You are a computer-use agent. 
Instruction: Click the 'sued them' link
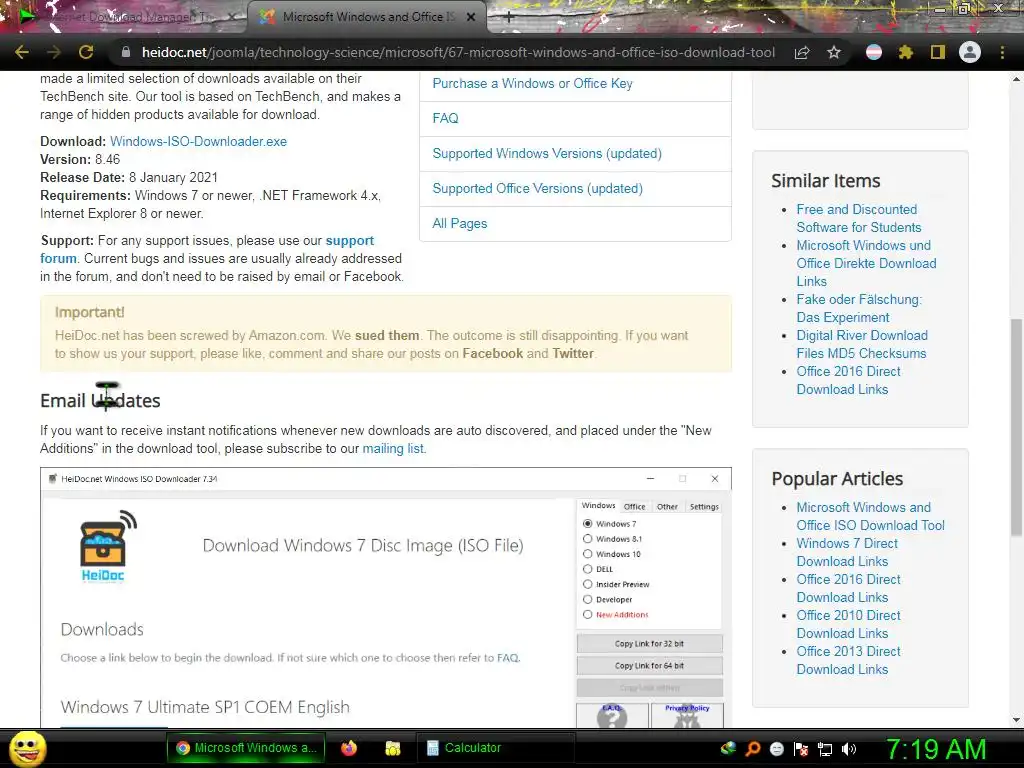(x=387, y=335)
